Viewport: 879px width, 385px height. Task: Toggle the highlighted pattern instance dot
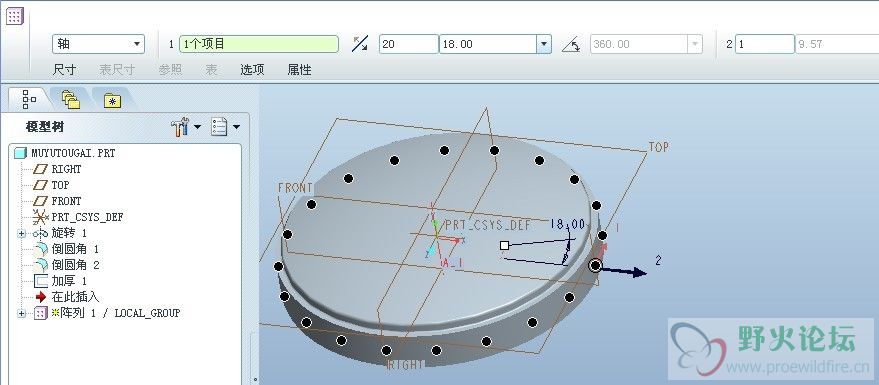(x=596, y=265)
